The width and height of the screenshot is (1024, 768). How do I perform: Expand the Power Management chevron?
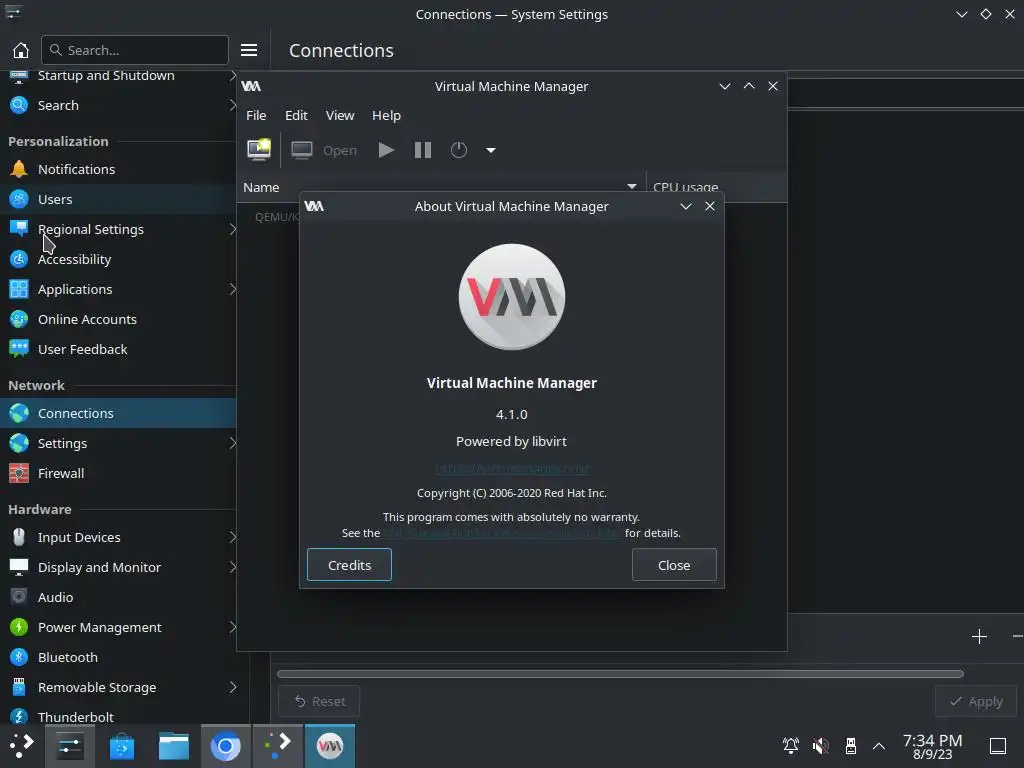point(232,628)
